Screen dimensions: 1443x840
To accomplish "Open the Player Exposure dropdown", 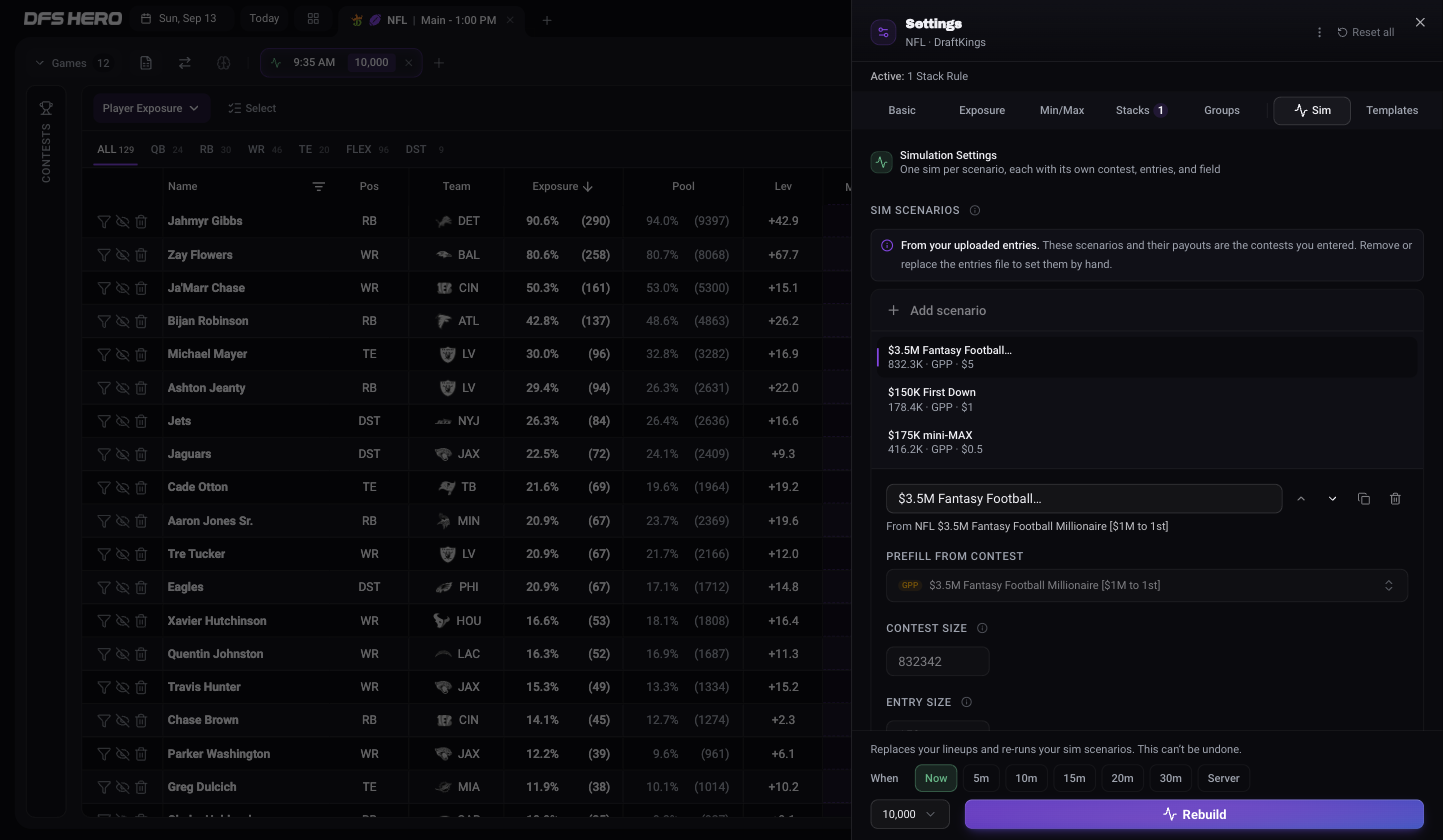I will coord(150,108).
